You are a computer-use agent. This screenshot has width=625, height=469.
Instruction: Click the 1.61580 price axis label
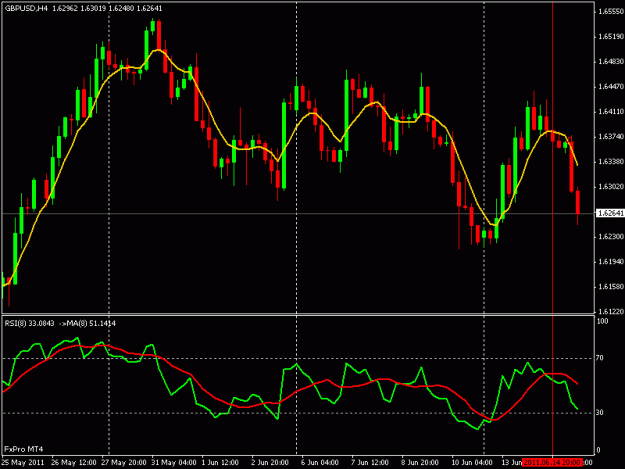[611, 287]
